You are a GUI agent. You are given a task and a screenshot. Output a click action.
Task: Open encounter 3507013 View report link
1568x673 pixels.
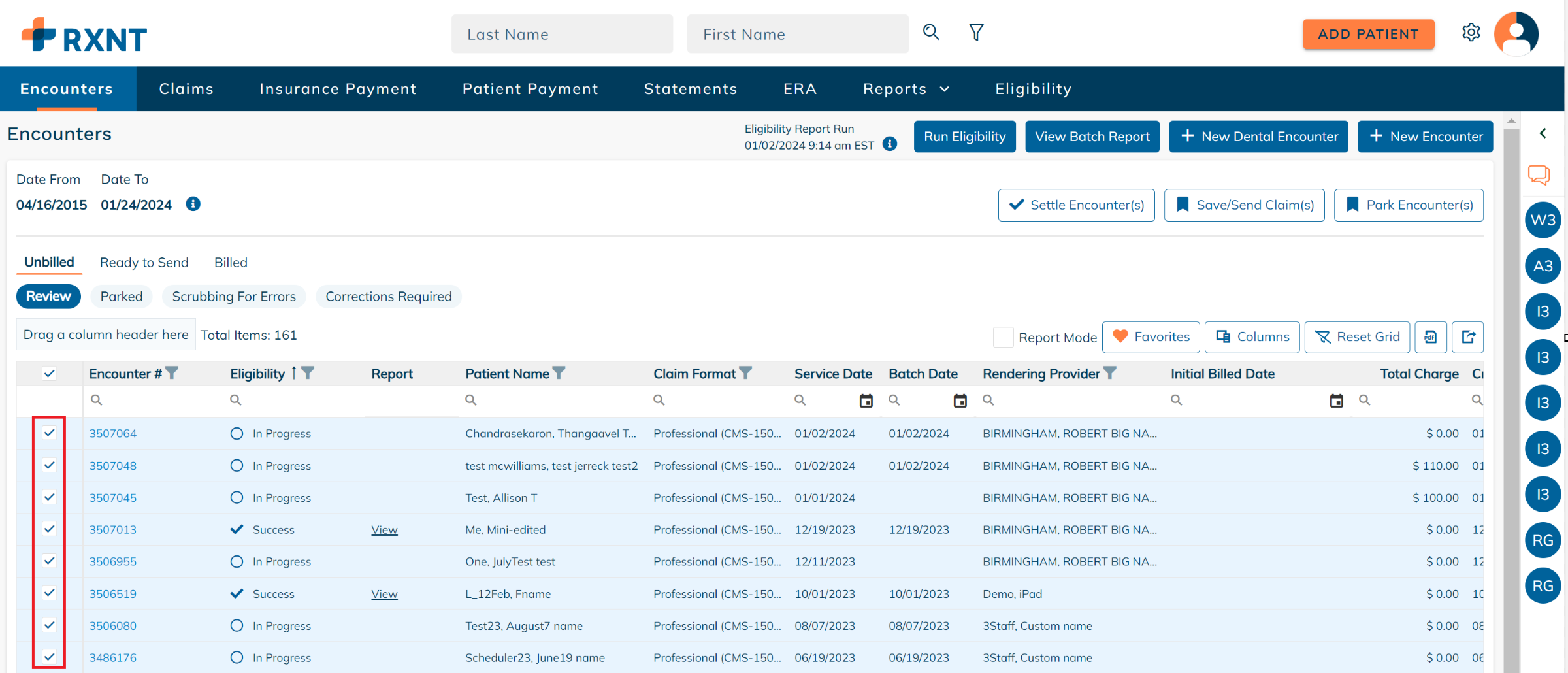coord(384,530)
